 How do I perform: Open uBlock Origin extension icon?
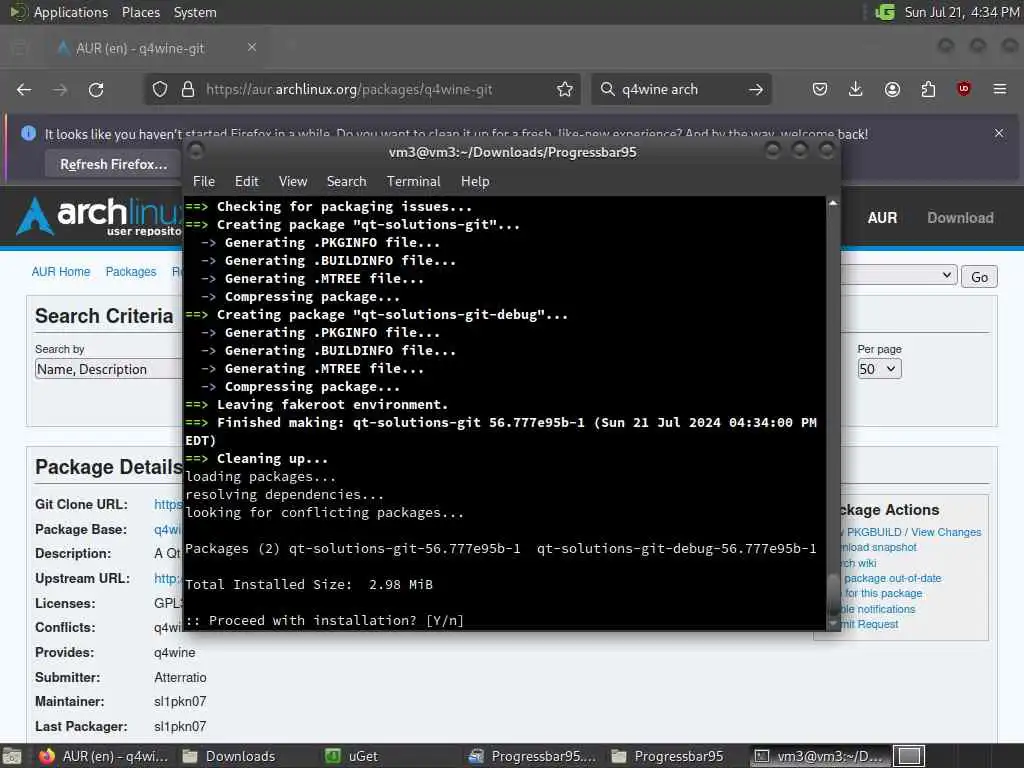(x=964, y=89)
